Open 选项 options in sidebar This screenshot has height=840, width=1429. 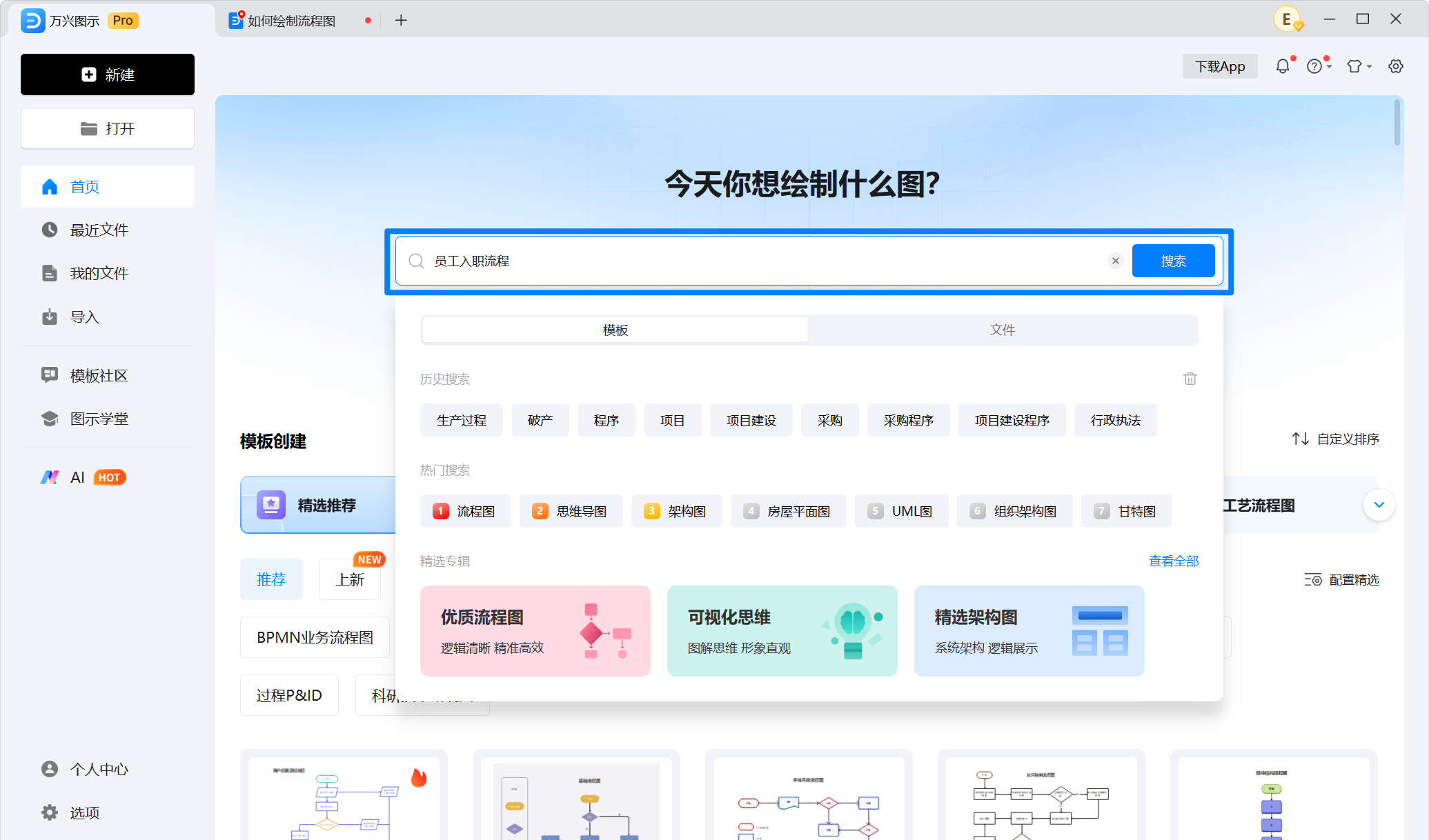point(108,812)
